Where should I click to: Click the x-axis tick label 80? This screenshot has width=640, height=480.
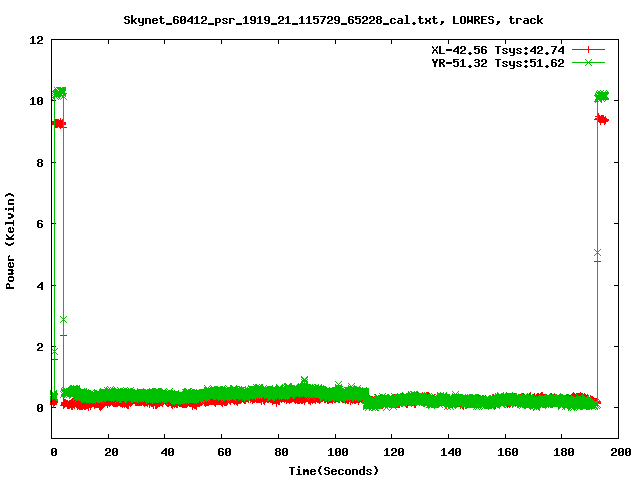(281, 452)
